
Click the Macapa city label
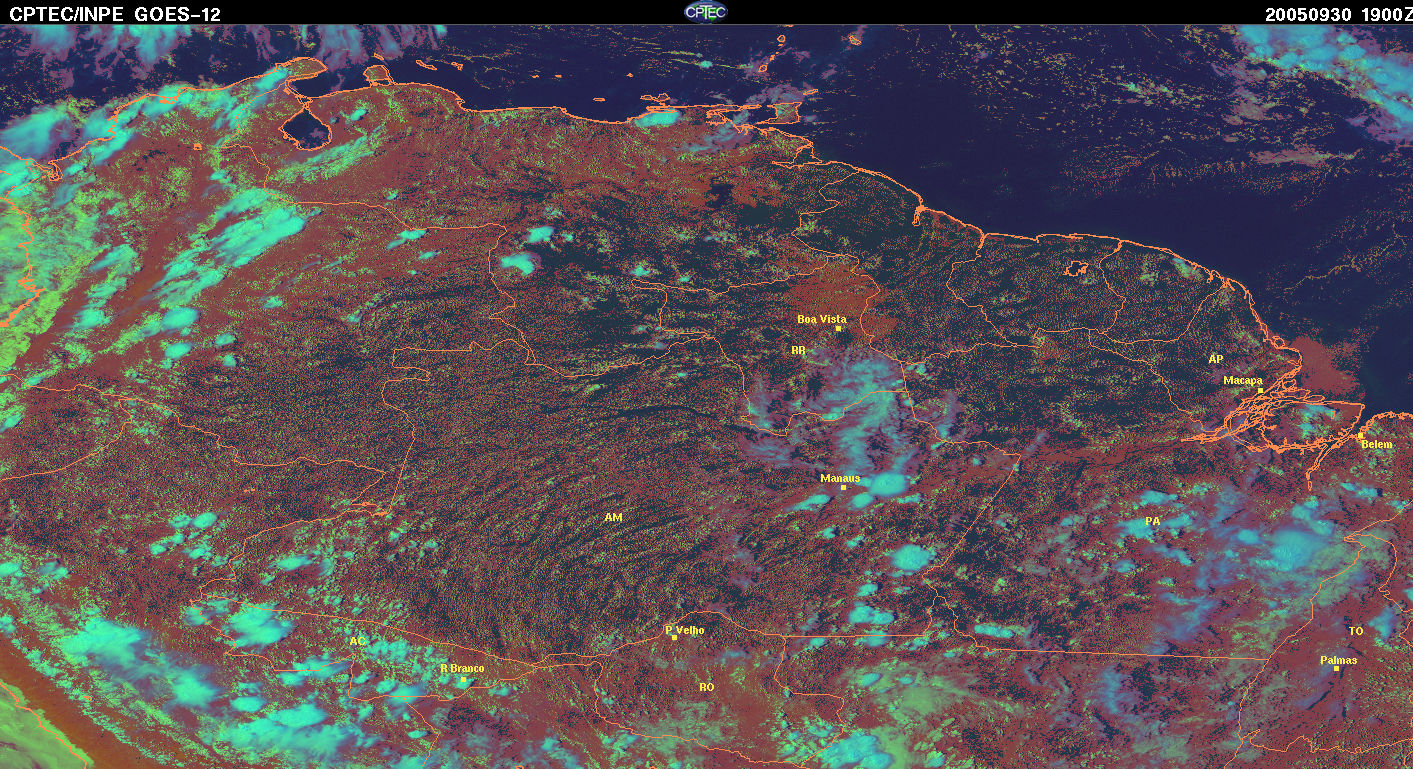[x=1243, y=380]
